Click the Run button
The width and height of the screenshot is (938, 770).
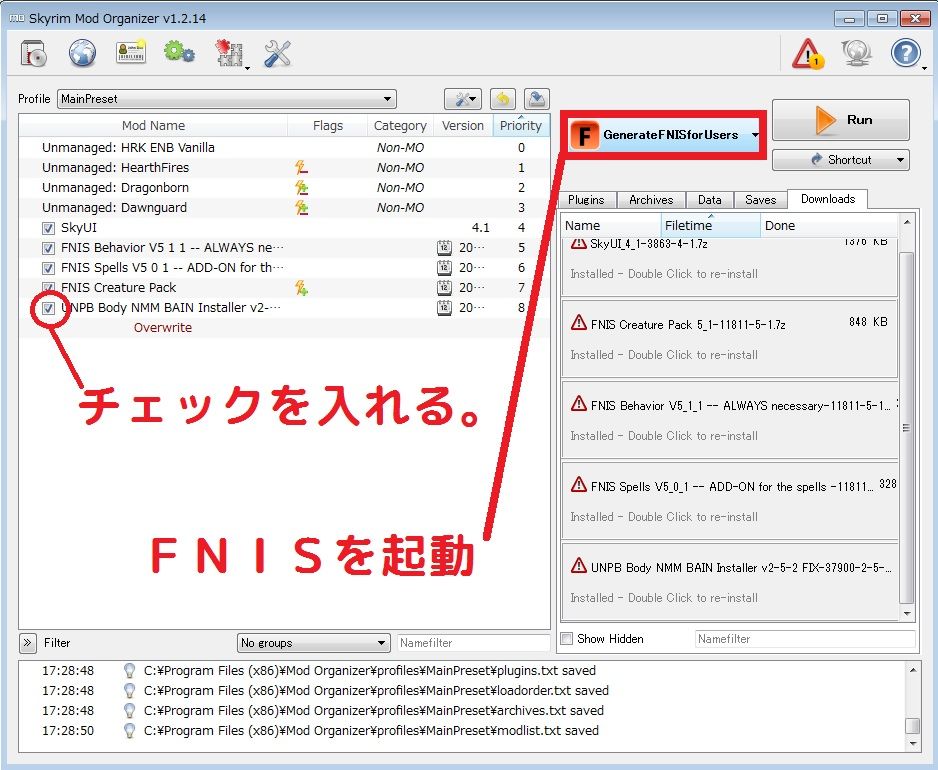click(840, 120)
